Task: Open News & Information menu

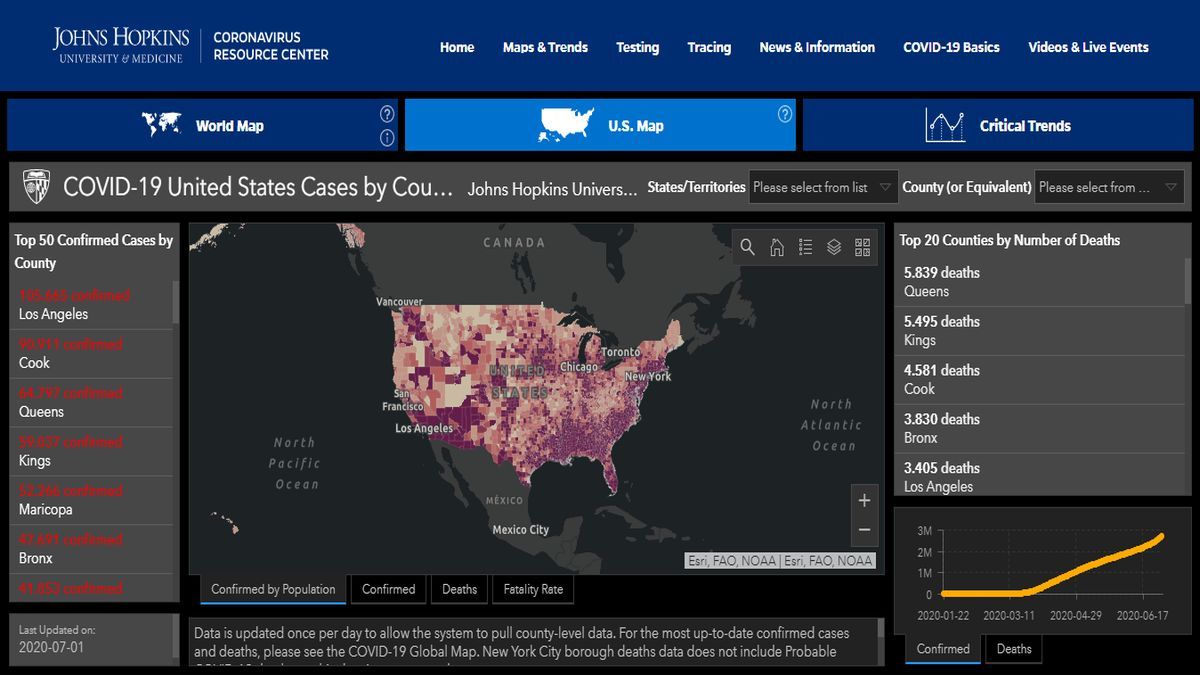Action: [x=817, y=47]
